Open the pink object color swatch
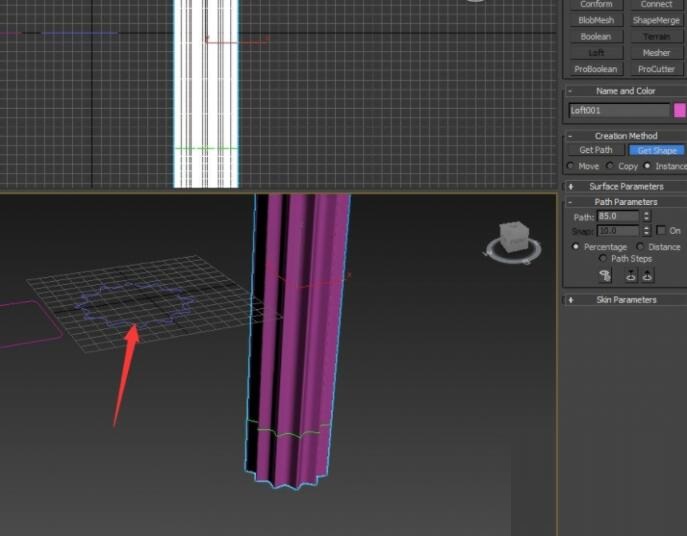 (680, 110)
